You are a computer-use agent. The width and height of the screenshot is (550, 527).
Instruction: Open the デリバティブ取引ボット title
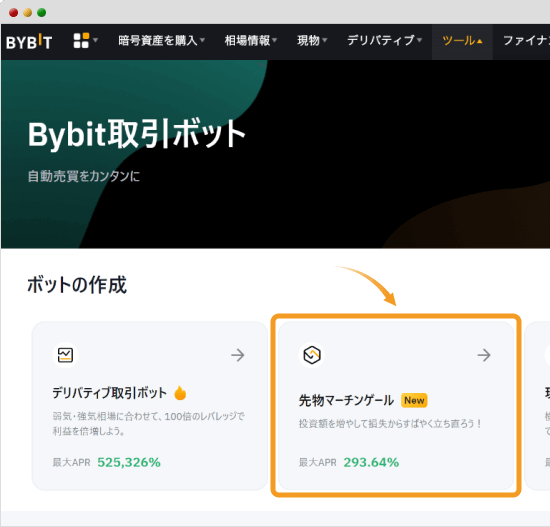[x=110, y=393]
